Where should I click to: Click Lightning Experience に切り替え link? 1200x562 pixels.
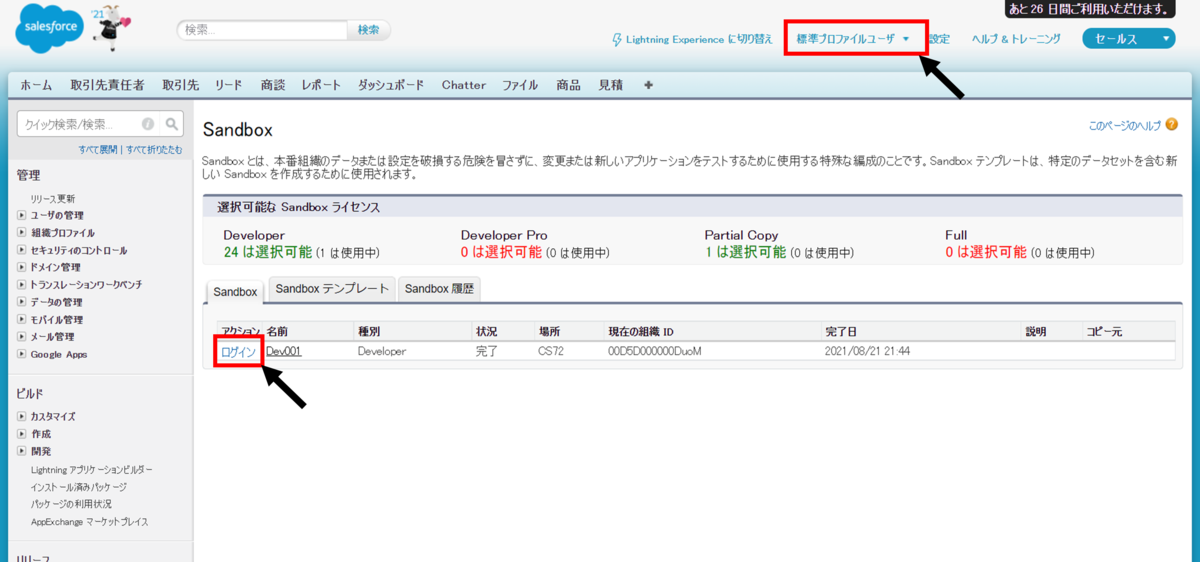click(x=700, y=39)
